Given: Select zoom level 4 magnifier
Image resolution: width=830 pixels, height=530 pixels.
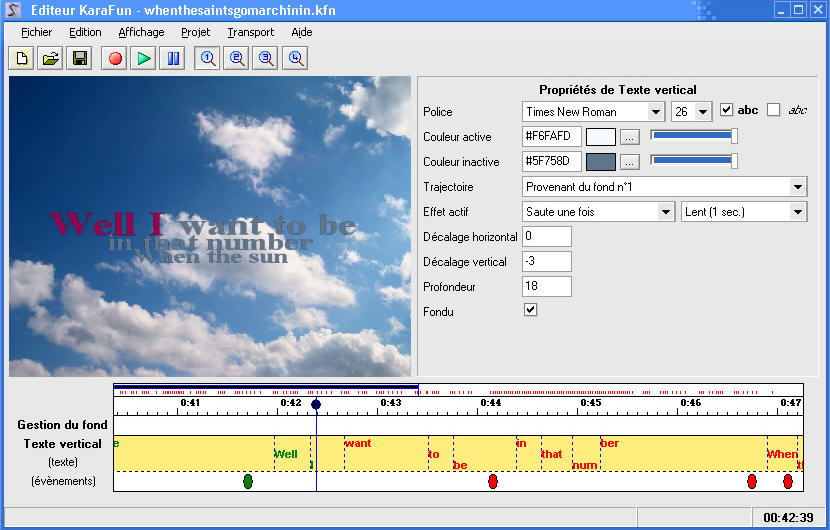Looking at the screenshot, I should 296,59.
